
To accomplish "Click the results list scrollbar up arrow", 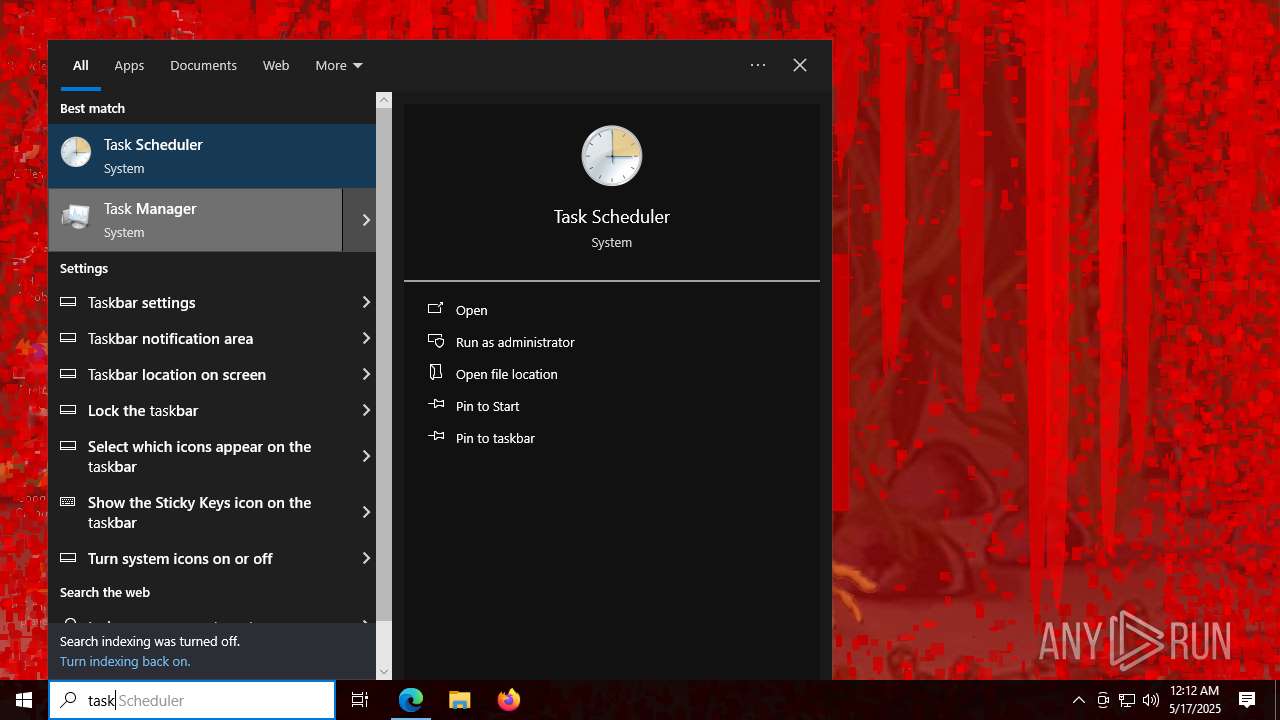I will [384, 100].
